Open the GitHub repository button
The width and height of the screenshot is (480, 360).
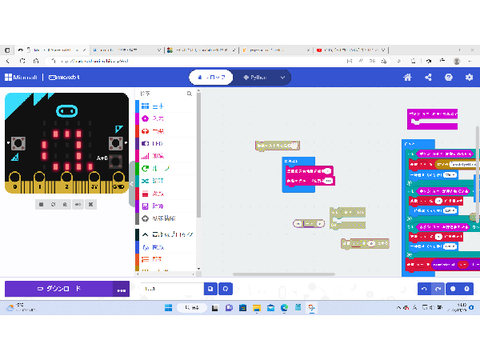point(225,289)
